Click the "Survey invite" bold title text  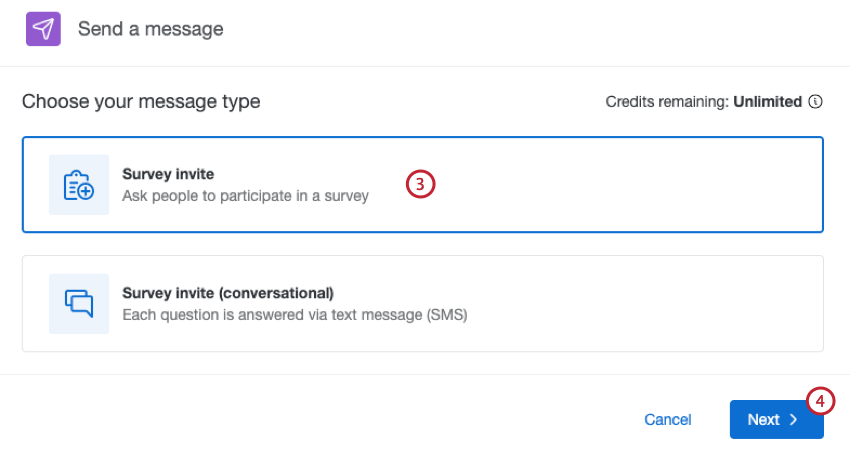tap(168, 174)
